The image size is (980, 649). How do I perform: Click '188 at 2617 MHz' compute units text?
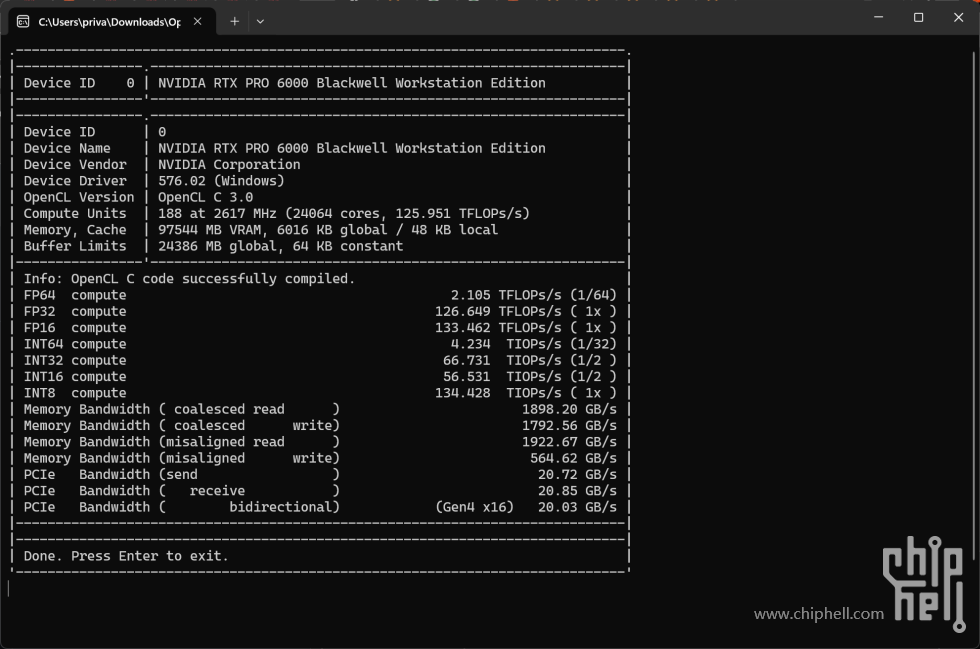pyautogui.click(x=217, y=213)
